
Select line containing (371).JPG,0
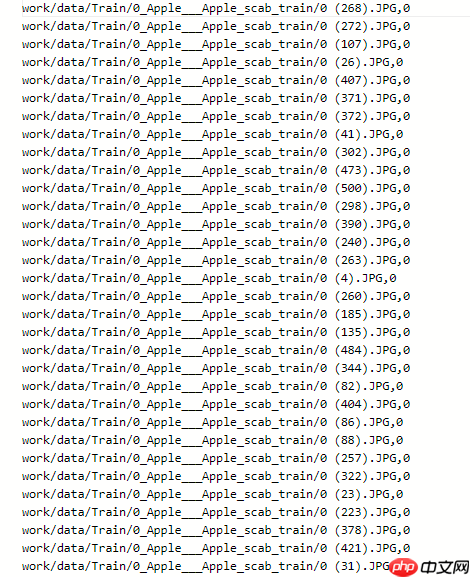(216, 99)
